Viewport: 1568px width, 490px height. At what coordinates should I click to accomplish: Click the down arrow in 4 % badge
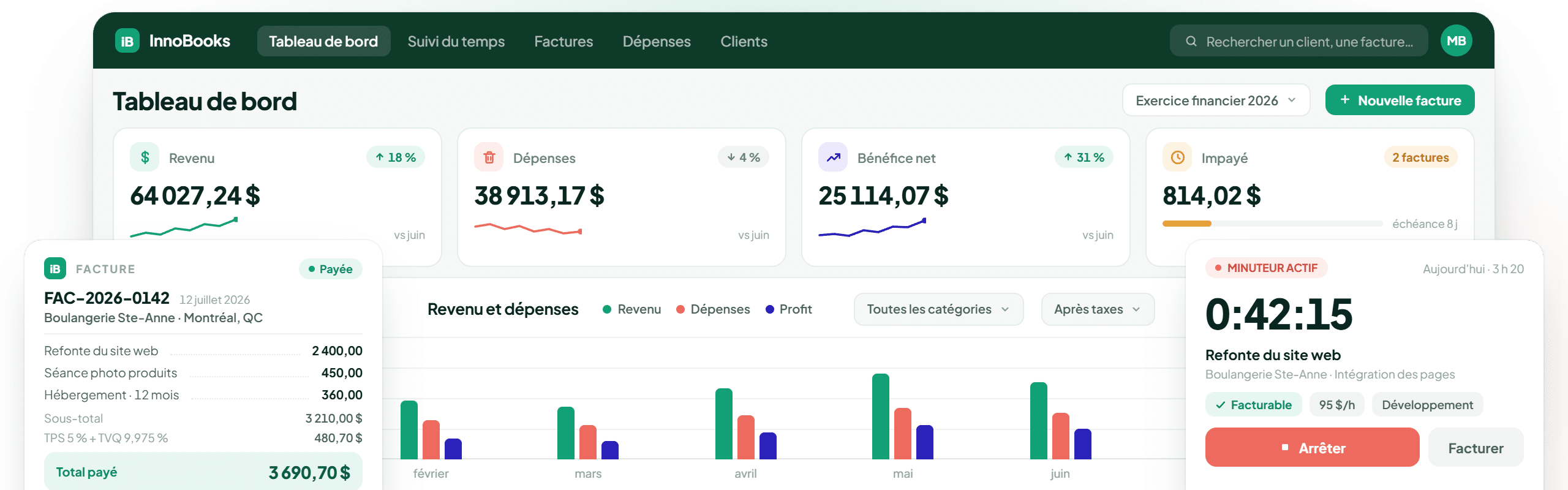coord(731,157)
